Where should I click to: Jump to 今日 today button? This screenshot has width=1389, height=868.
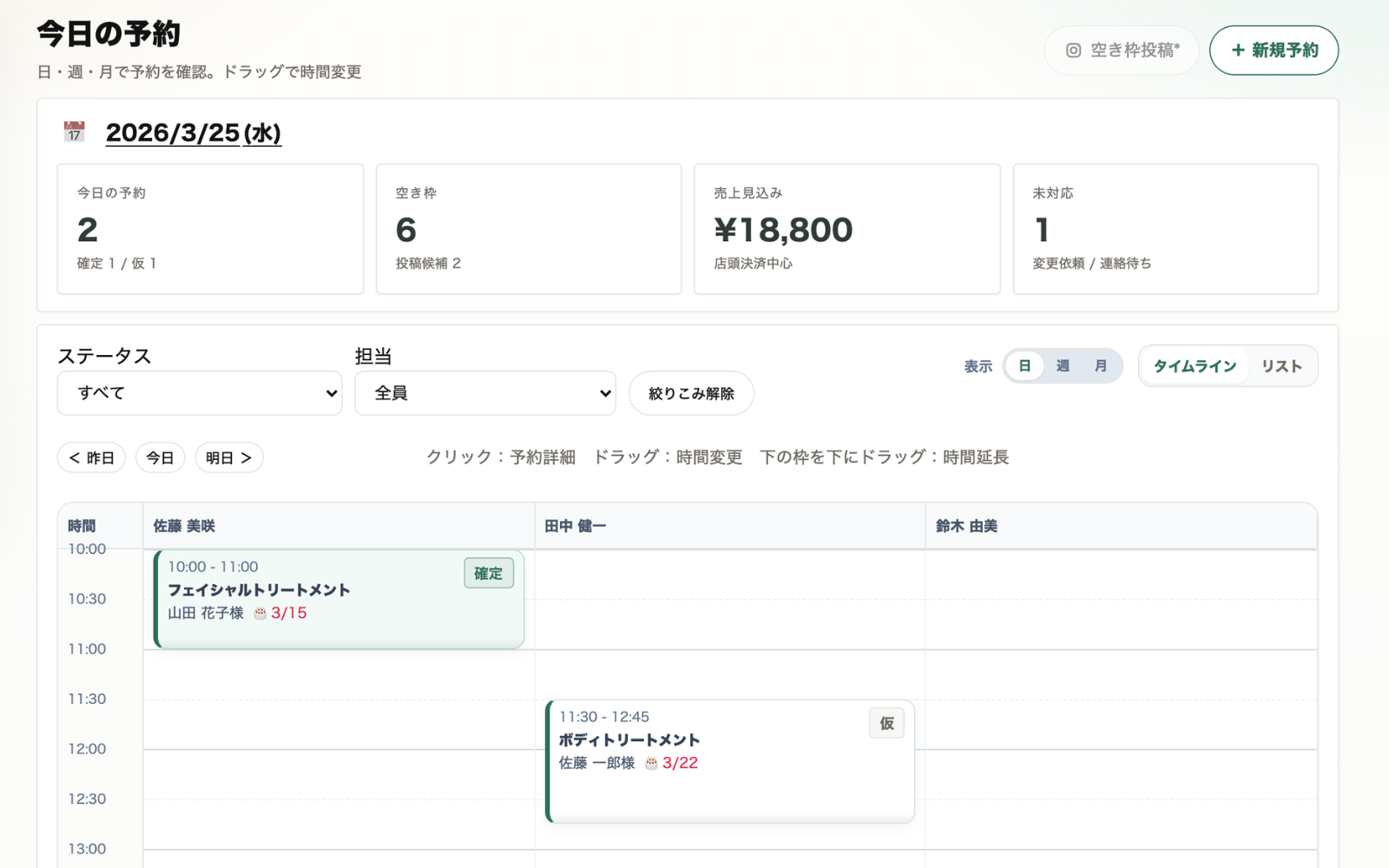pyautogui.click(x=160, y=457)
